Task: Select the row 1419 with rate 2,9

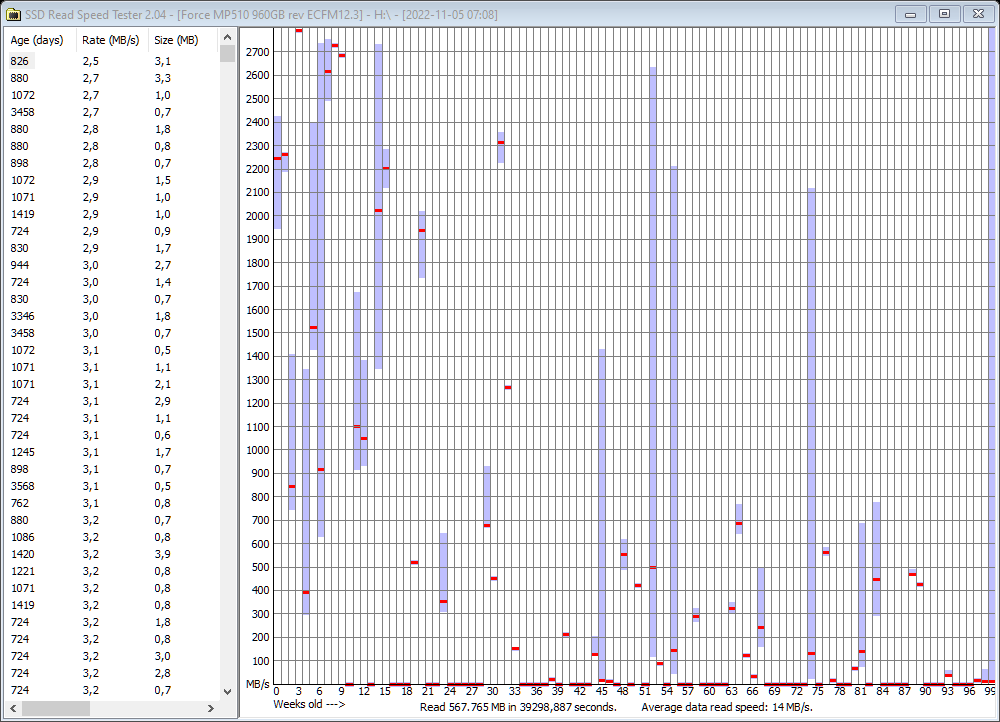Action: 112,214
